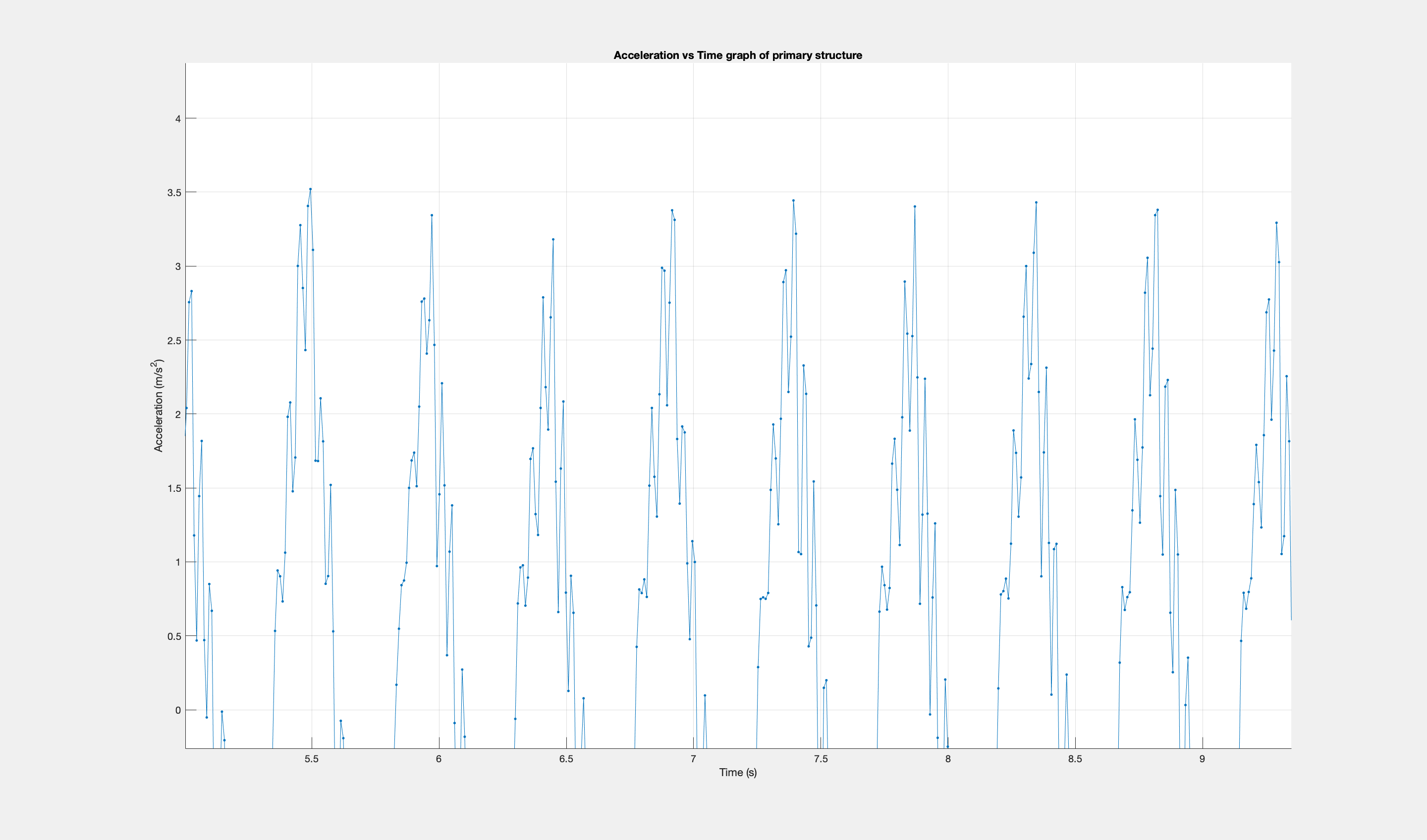1427x840 pixels.
Task: Click the x-axis tick label 8.5
Action: coord(1075,759)
